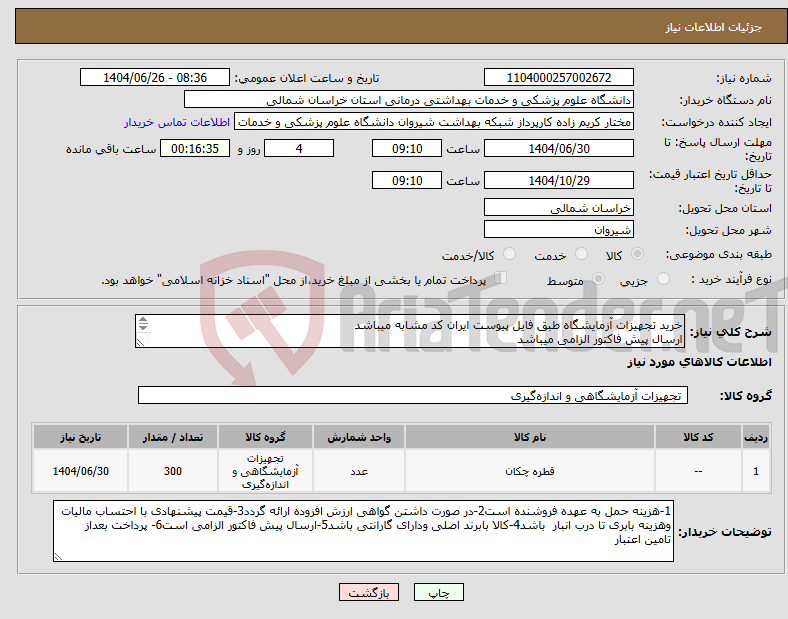Click the گروه کالا column header
The width and height of the screenshot is (788, 619).
[265, 437]
